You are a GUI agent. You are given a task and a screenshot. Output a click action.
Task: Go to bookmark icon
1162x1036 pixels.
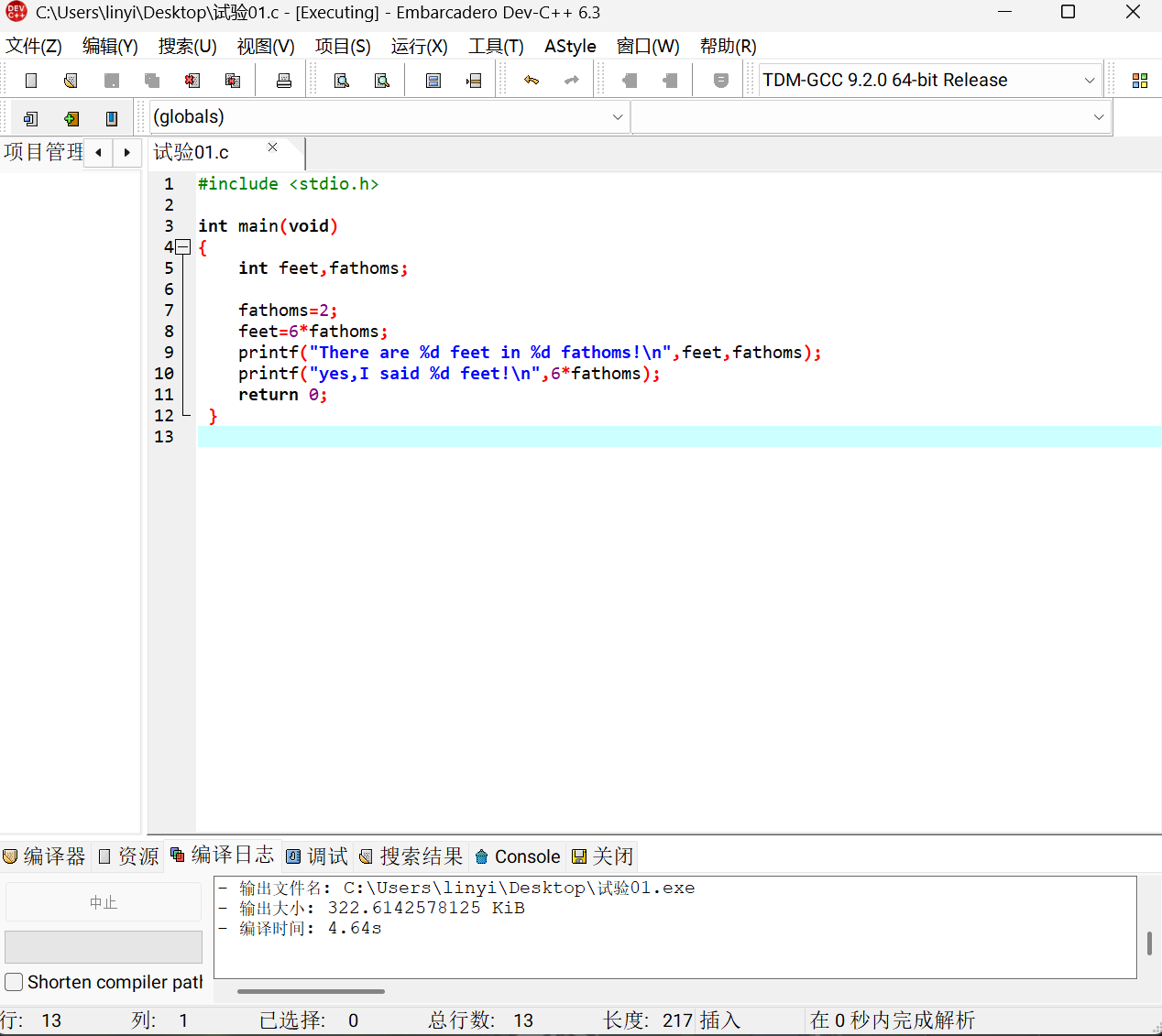pyautogui.click(x=670, y=81)
